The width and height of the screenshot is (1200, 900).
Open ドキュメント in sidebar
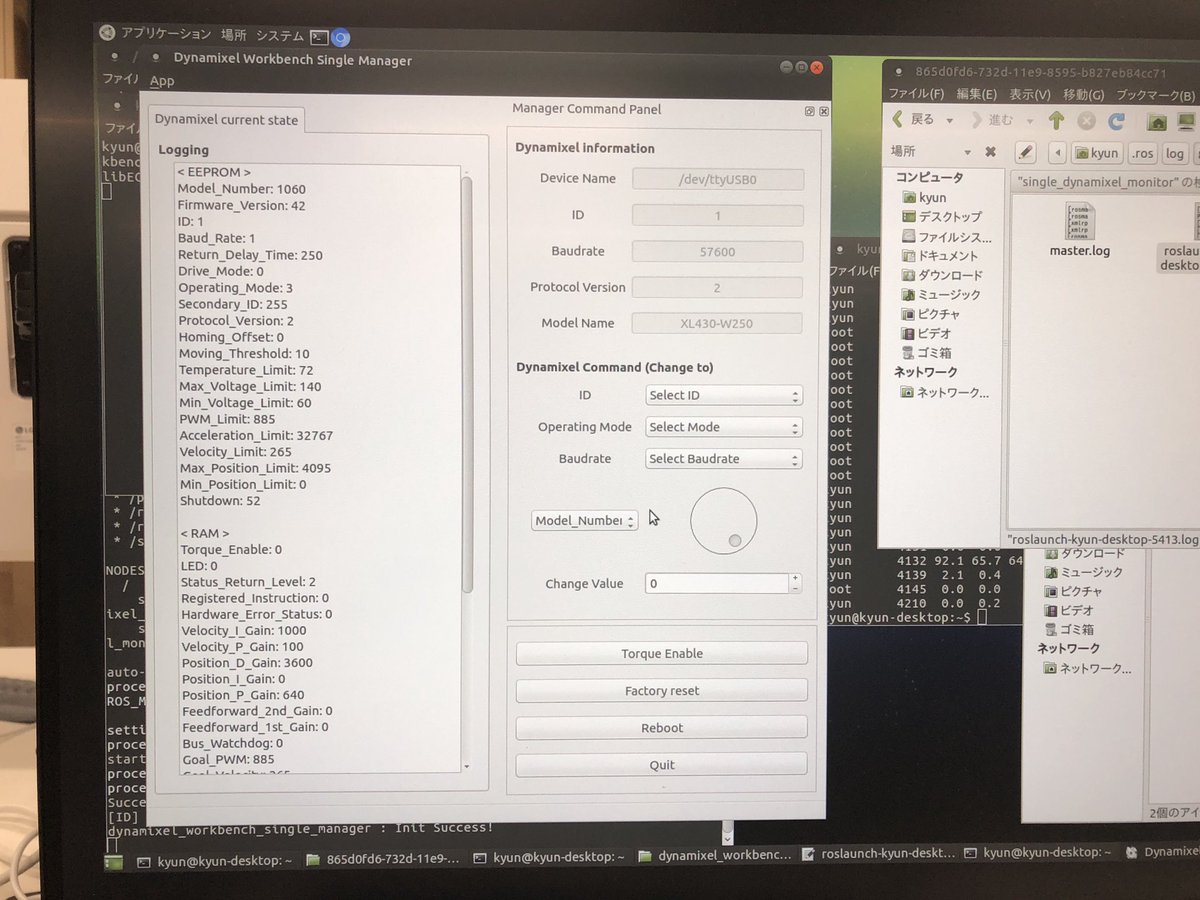coord(940,255)
